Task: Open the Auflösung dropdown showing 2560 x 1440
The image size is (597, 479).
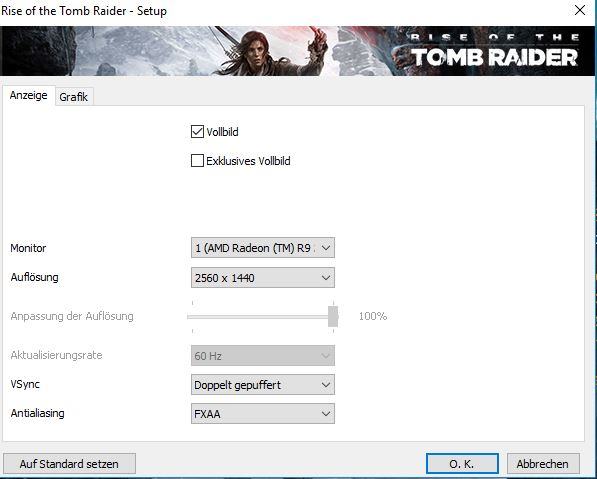Action: point(263,278)
